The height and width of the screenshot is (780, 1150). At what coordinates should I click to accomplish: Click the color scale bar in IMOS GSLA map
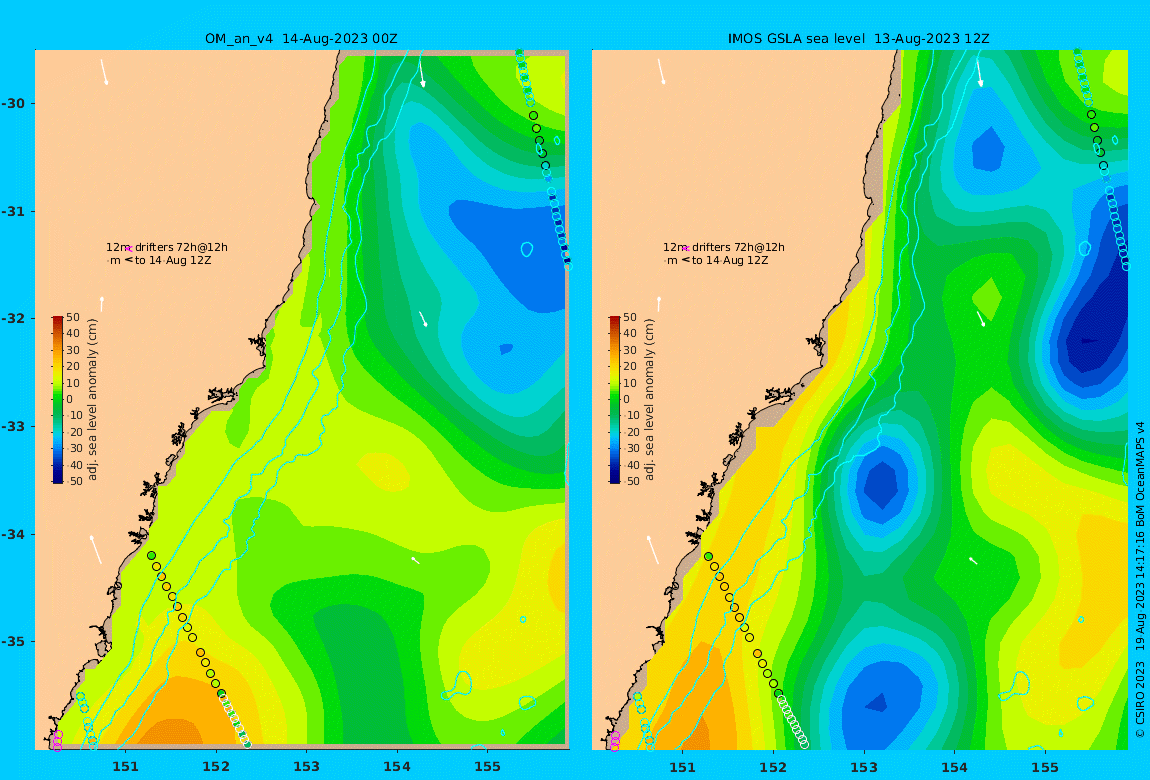click(615, 400)
